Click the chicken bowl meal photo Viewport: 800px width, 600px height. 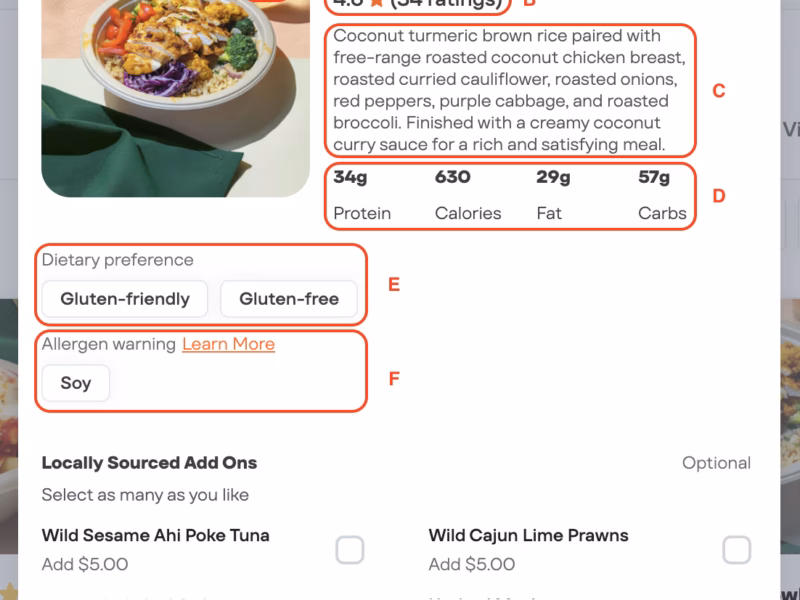tap(176, 90)
